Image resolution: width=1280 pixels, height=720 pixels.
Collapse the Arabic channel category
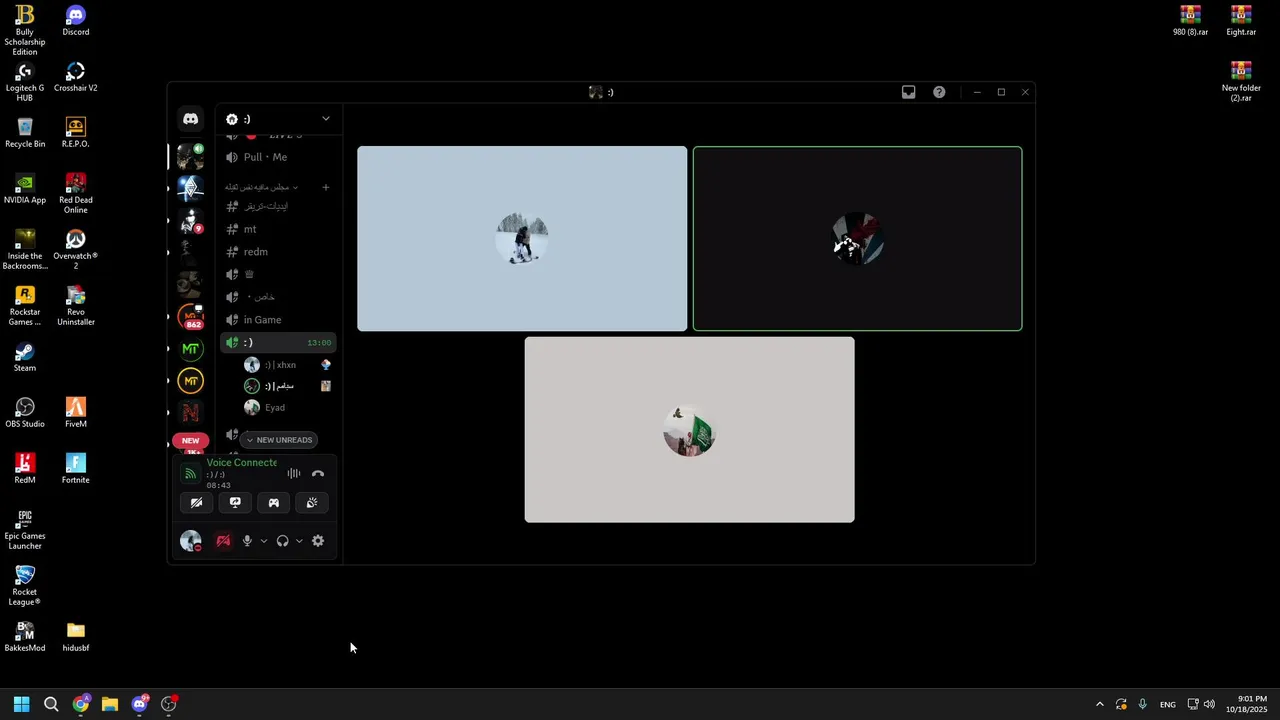tap(261, 187)
